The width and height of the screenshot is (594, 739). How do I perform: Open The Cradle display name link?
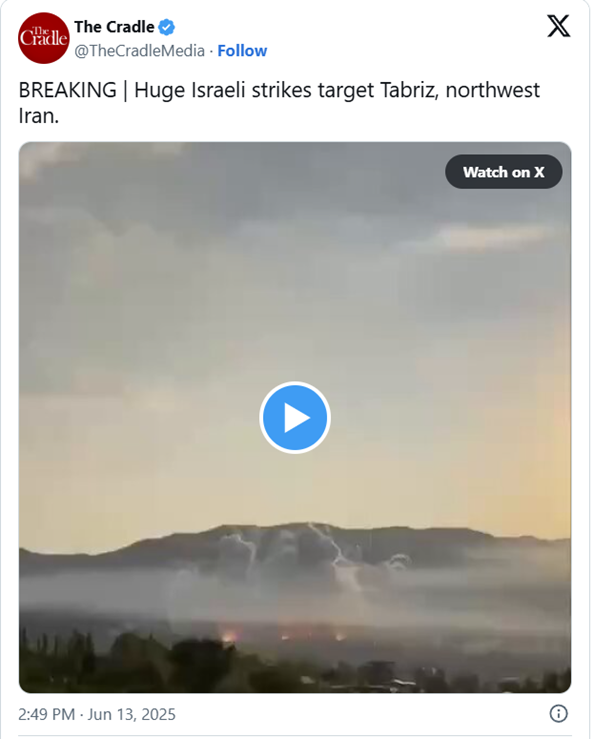115,27
